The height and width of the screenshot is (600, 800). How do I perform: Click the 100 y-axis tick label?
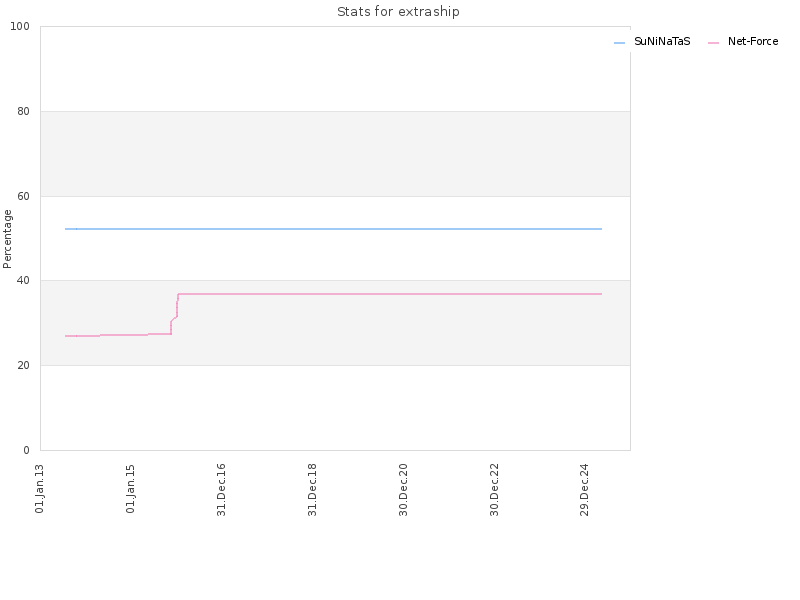point(20,27)
